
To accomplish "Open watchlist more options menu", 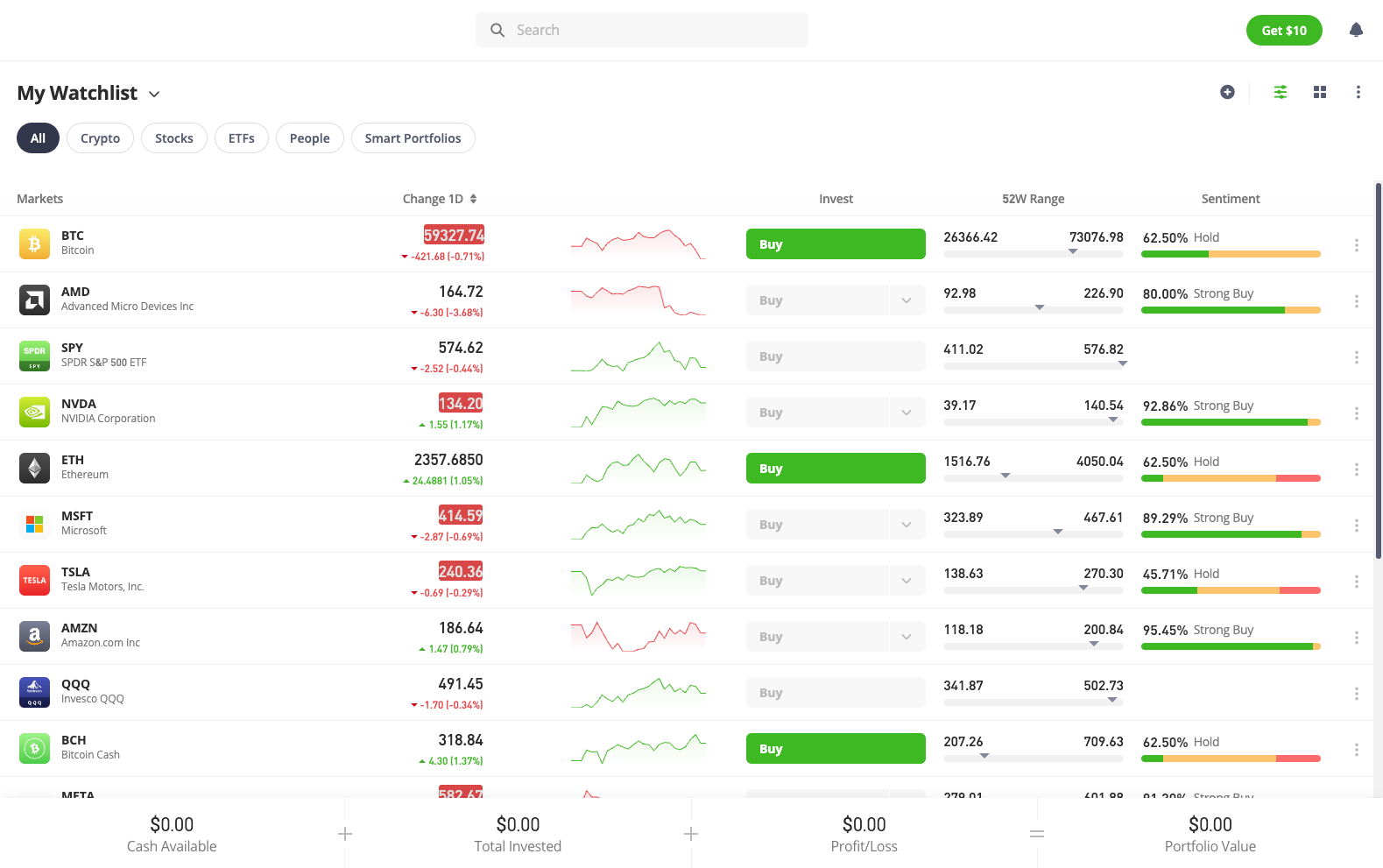I will [x=1358, y=92].
